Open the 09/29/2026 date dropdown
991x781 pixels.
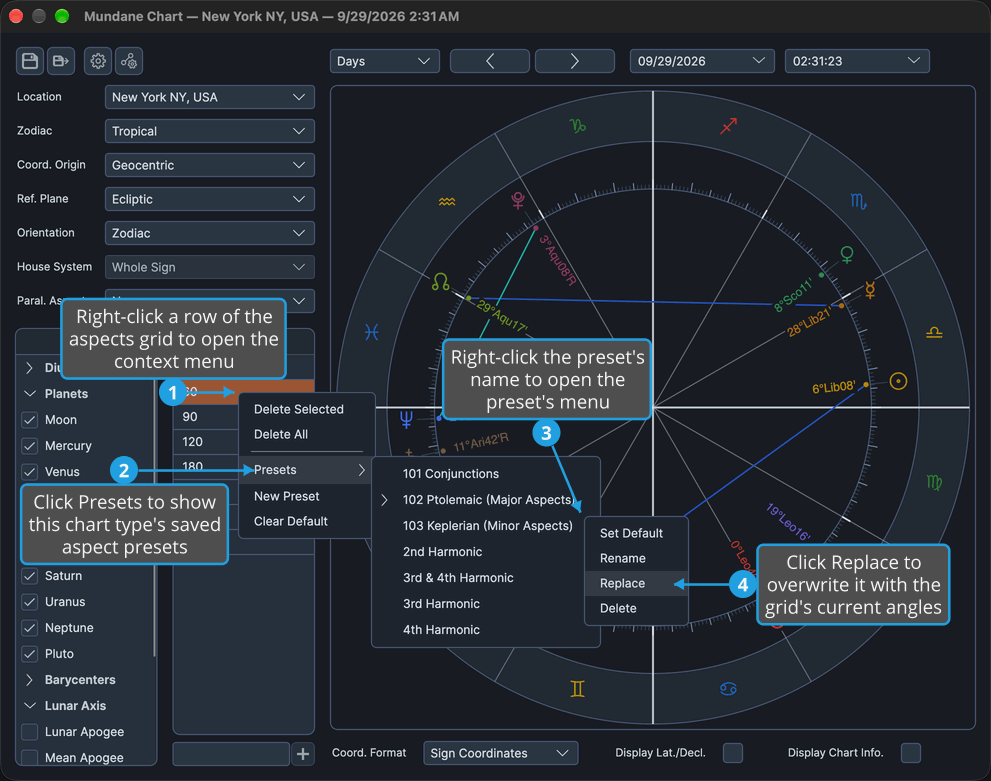pos(702,61)
